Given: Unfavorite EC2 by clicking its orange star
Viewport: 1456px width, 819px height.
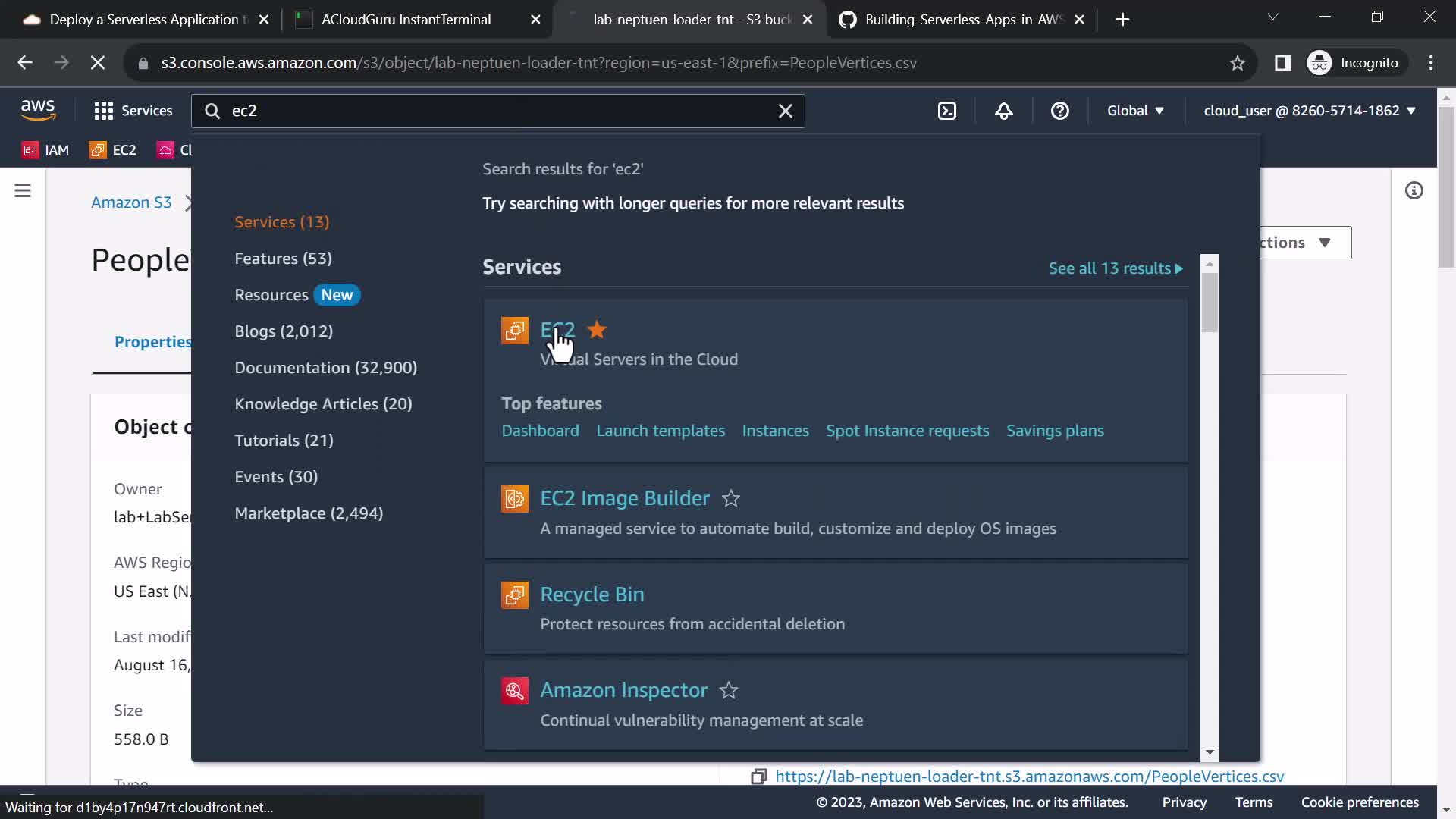Looking at the screenshot, I should (x=597, y=330).
